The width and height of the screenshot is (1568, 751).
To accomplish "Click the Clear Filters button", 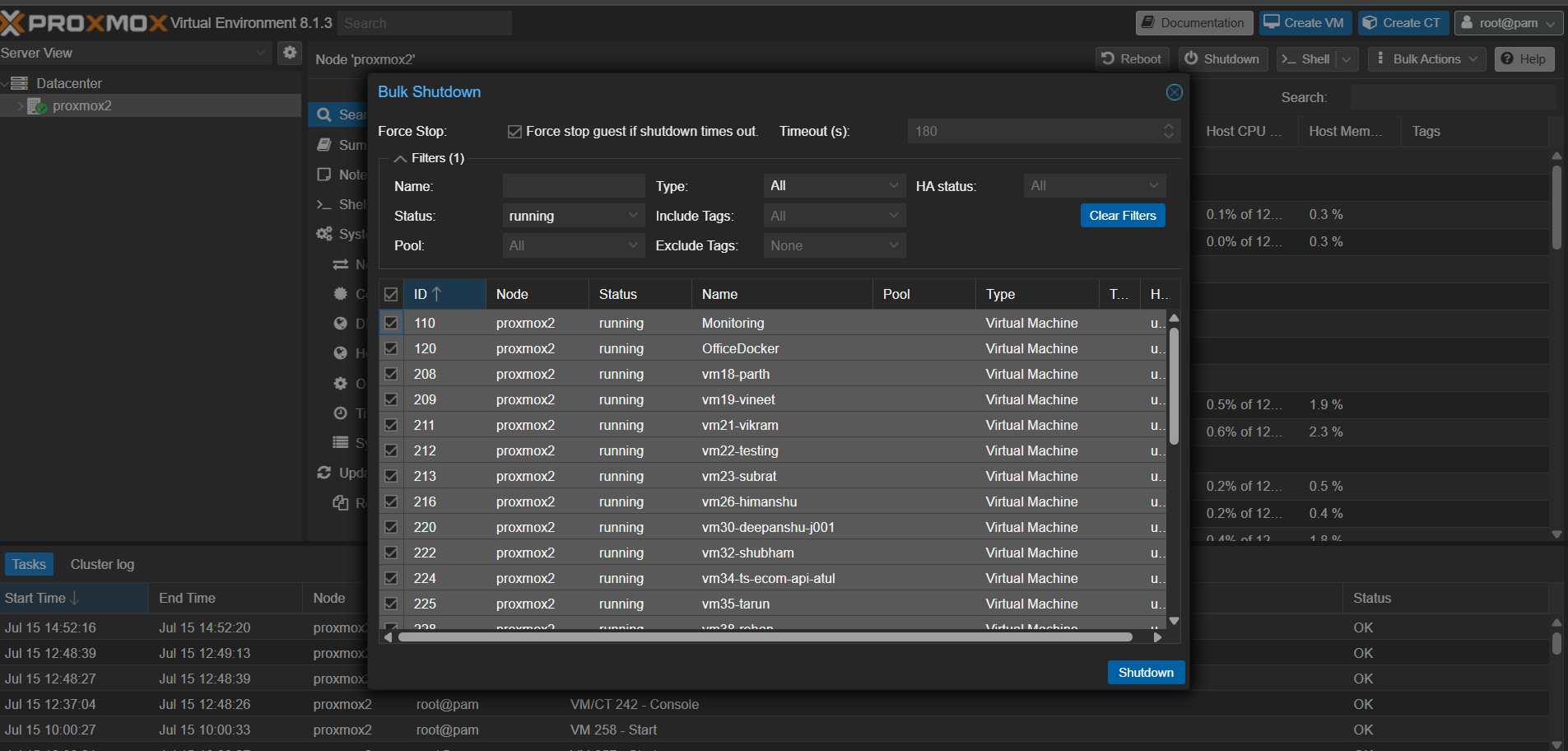I will coord(1123,216).
